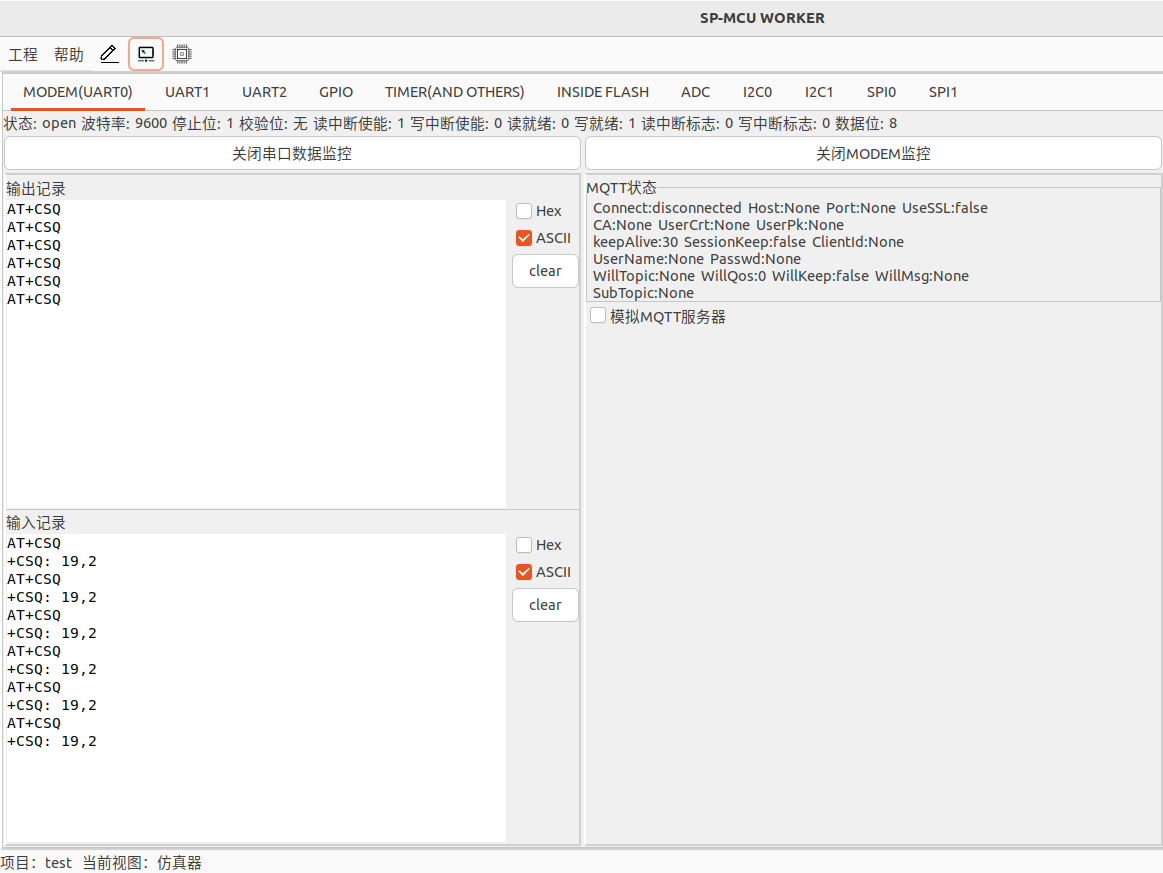Viewport: 1163px width, 873px height.
Task: Click the chip hardware icon
Action: coord(182,54)
